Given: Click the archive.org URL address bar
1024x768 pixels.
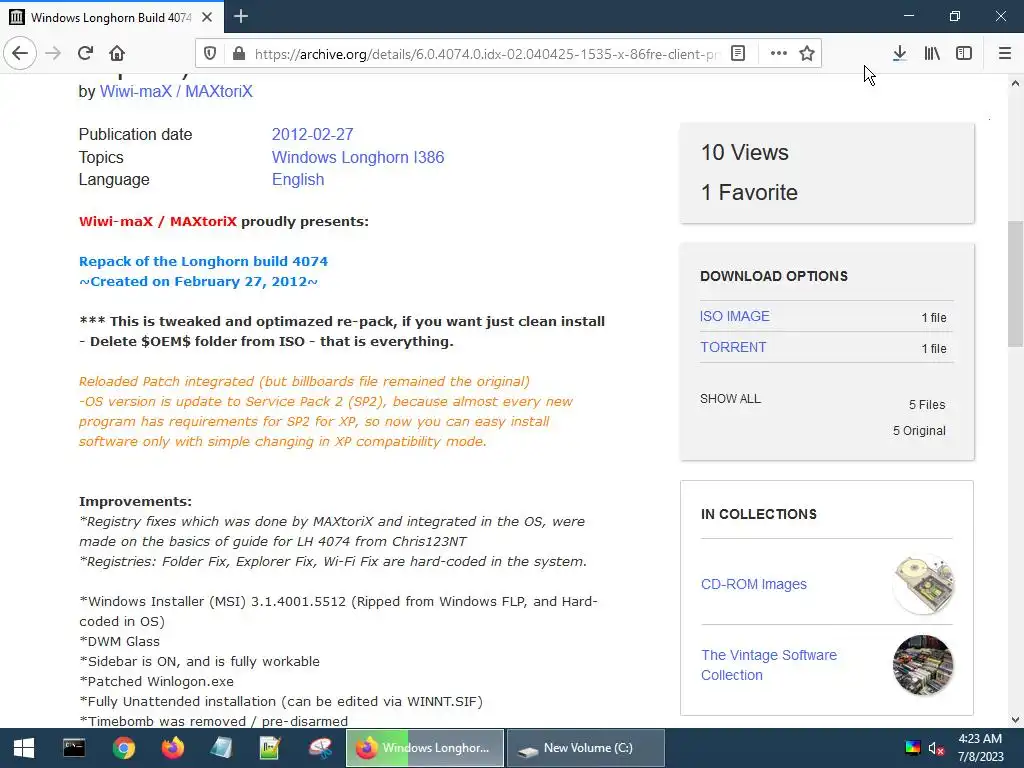Looking at the screenshot, I should point(487,54).
